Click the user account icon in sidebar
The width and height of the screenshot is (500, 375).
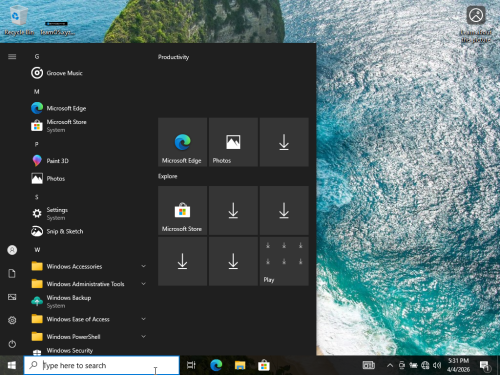pyautogui.click(x=12, y=250)
